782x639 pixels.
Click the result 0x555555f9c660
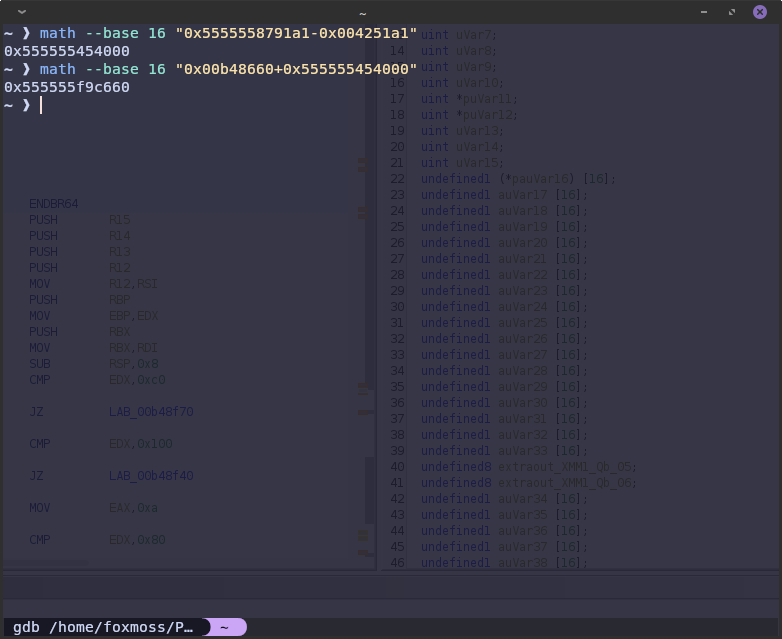pyautogui.click(x=67, y=87)
